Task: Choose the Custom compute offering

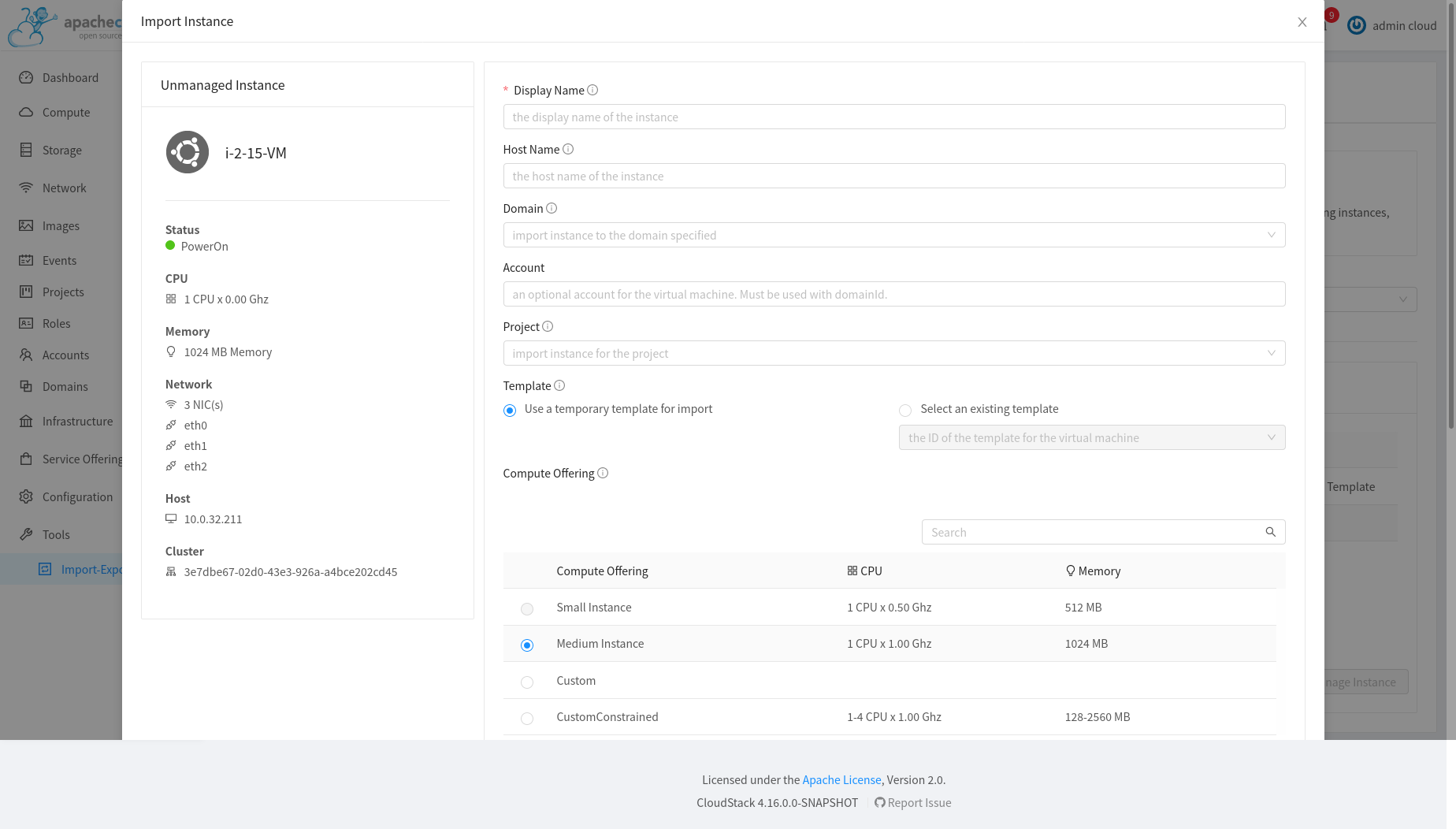Action: 526,682
